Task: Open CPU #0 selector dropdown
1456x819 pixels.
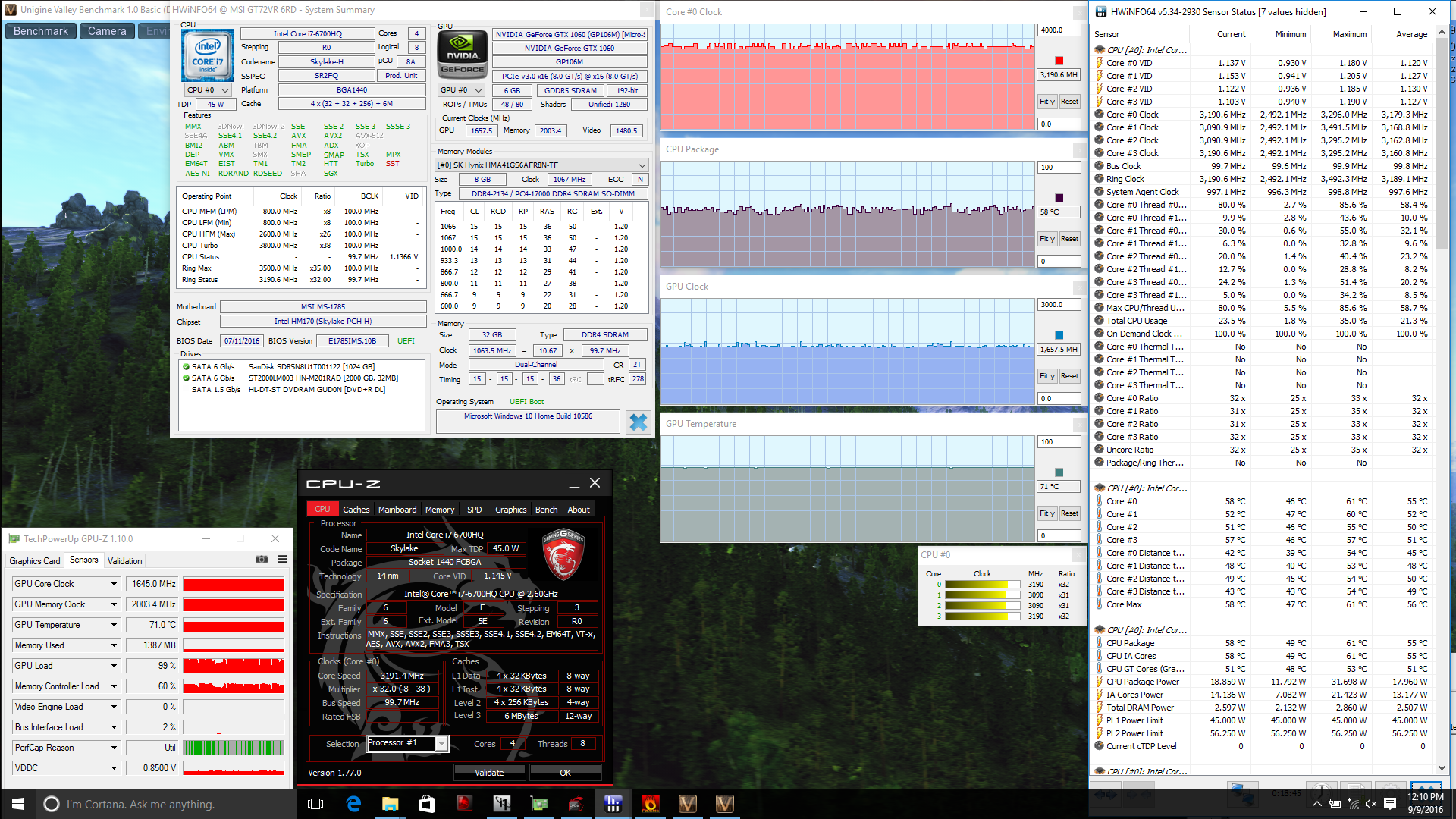Action: (x=209, y=90)
